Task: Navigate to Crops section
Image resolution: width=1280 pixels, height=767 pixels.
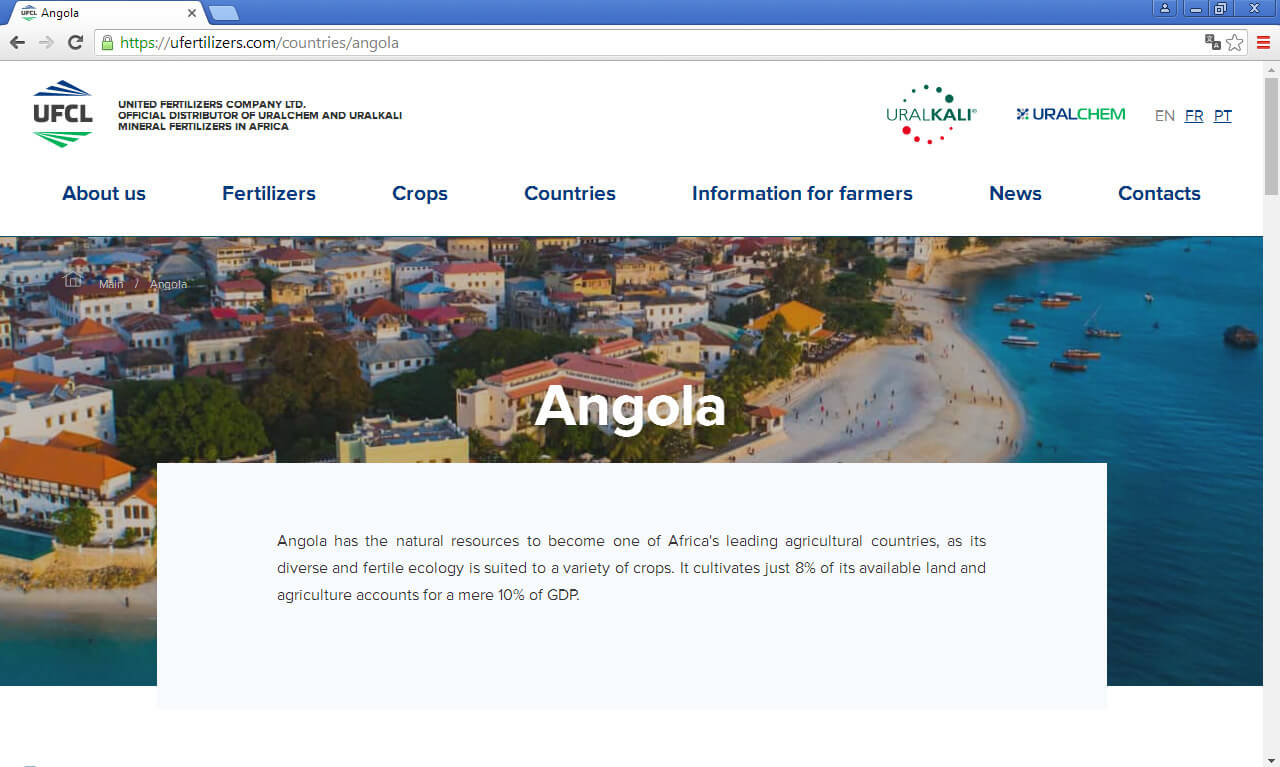Action: 420,194
